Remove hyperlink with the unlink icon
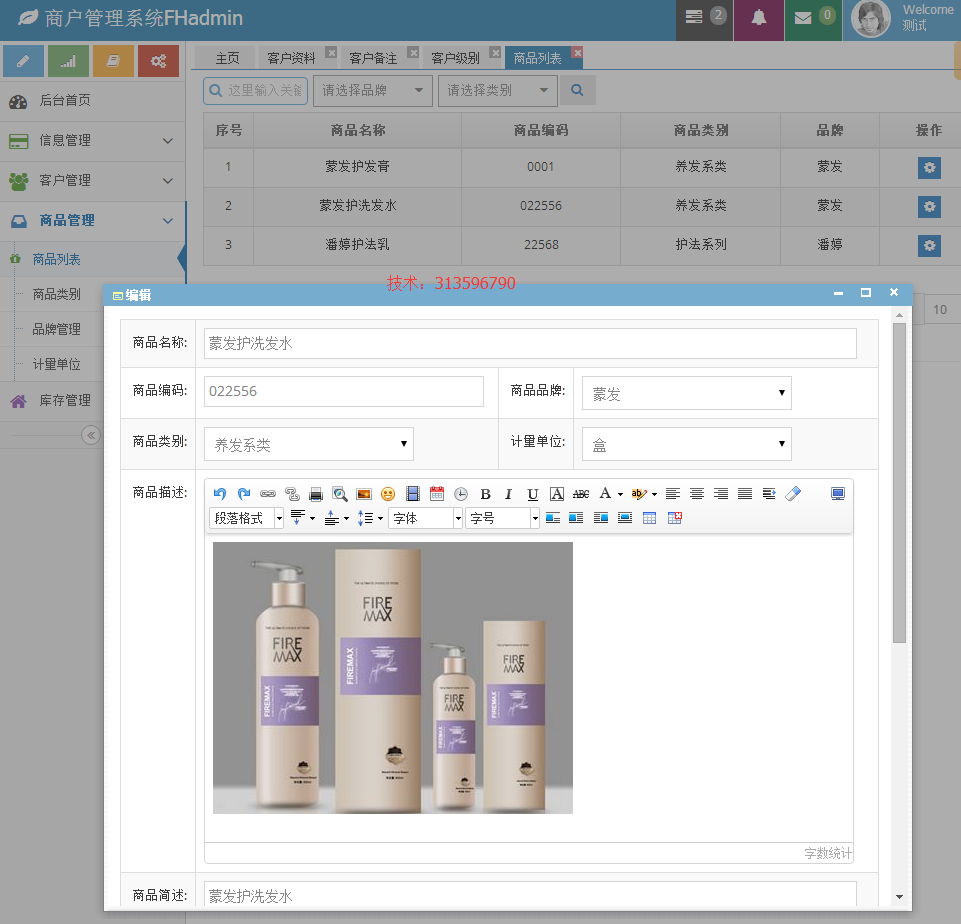 tap(292, 494)
